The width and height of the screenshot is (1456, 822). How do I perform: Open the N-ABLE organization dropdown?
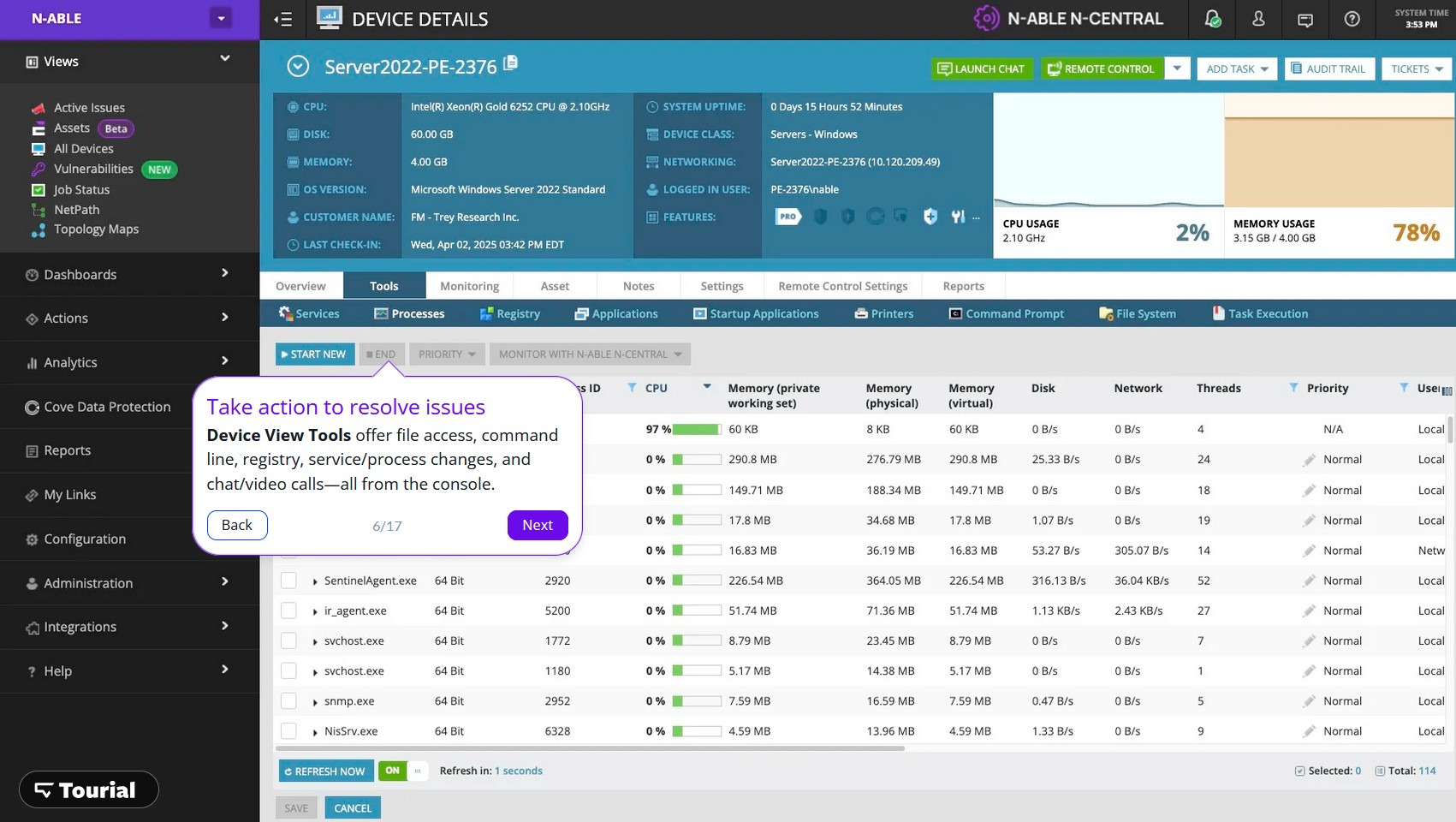tap(221, 18)
